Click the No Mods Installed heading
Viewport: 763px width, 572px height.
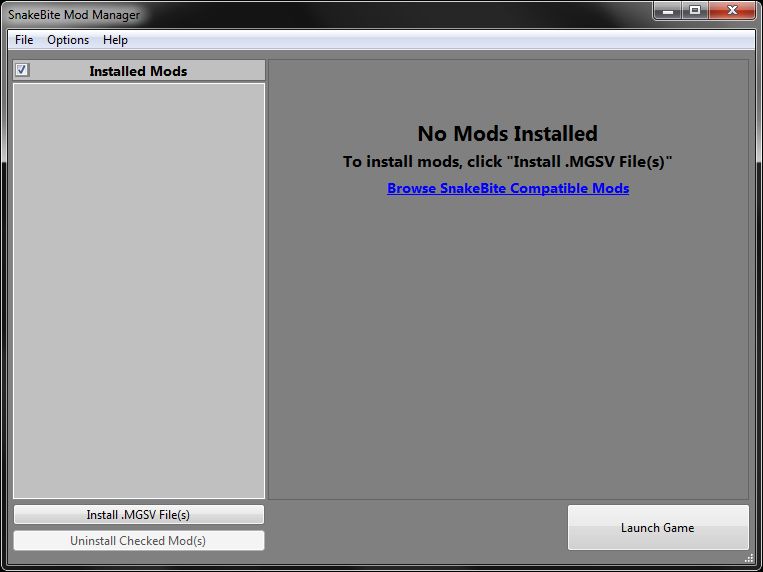pos(508,133)
